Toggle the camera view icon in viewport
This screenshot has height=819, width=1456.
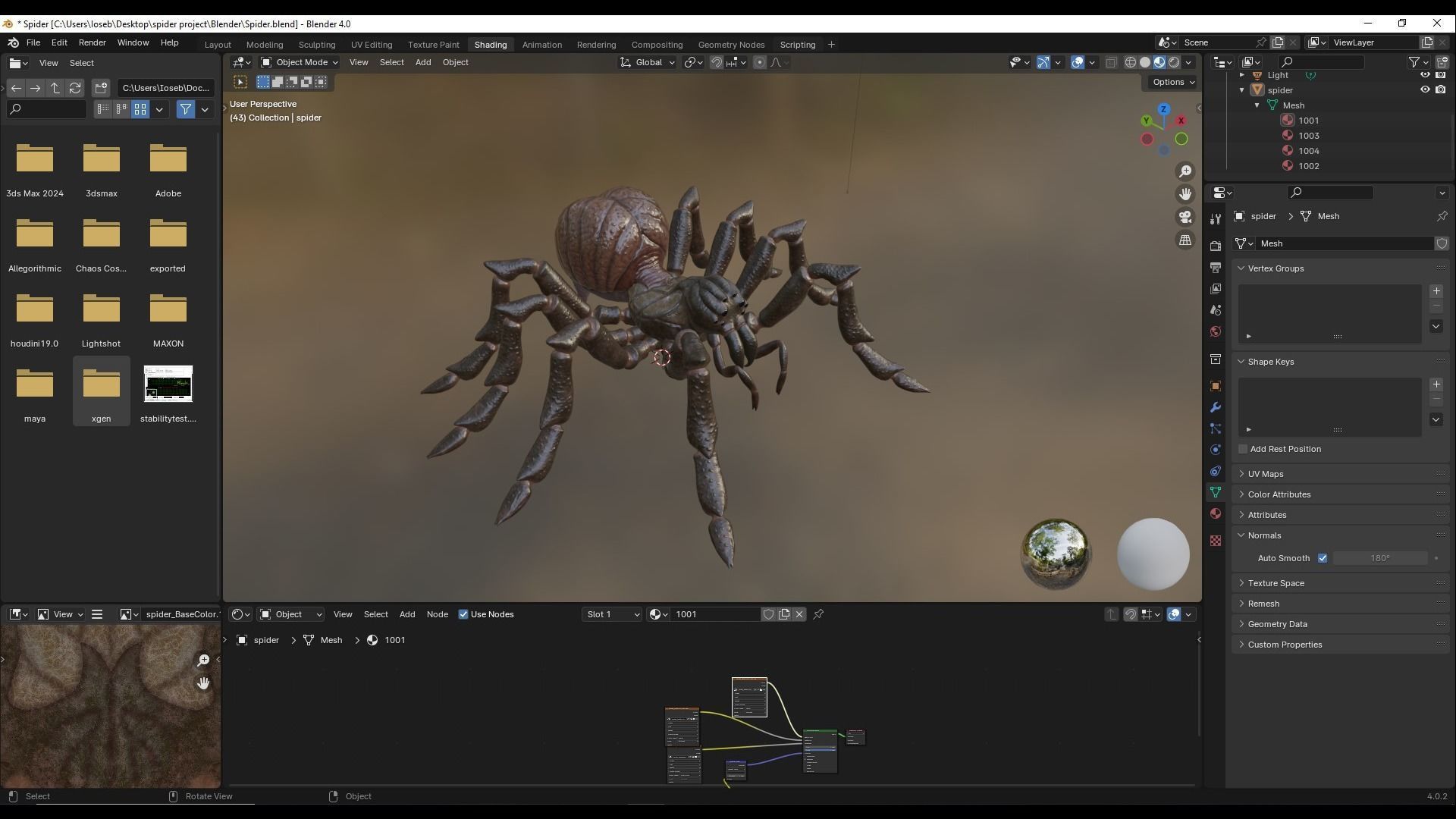1185,217
